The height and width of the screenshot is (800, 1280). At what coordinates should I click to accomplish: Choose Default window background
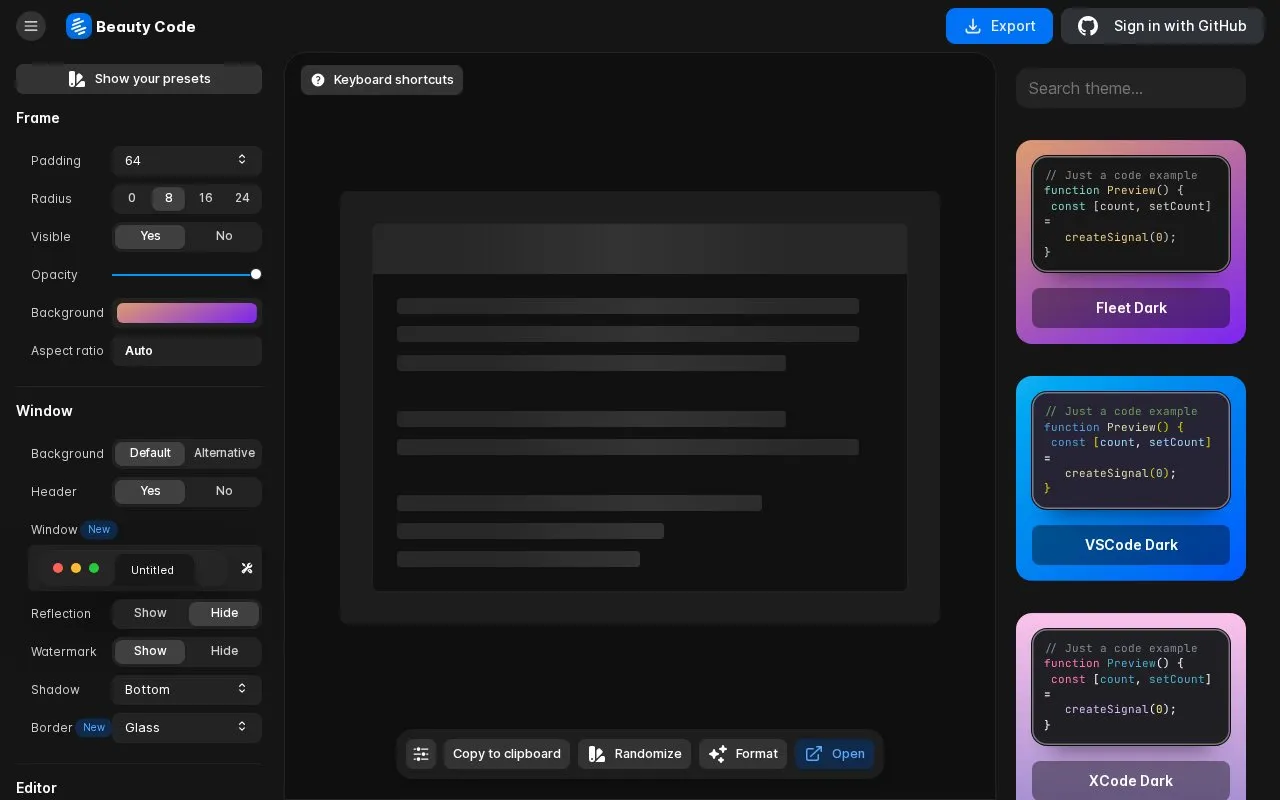(150, 453)
